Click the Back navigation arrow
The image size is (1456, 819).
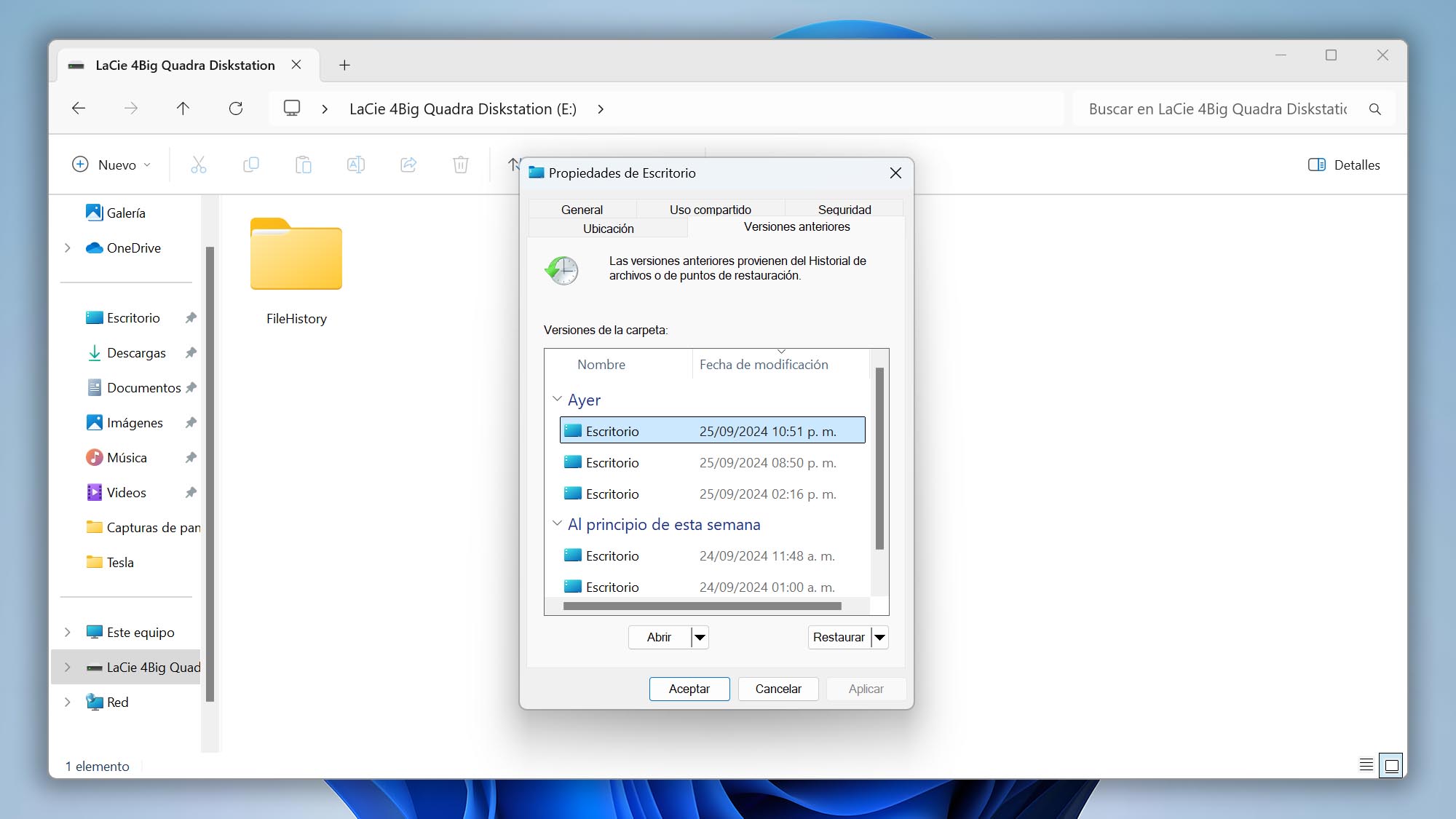pyautogui.click(x=79, y=108)
